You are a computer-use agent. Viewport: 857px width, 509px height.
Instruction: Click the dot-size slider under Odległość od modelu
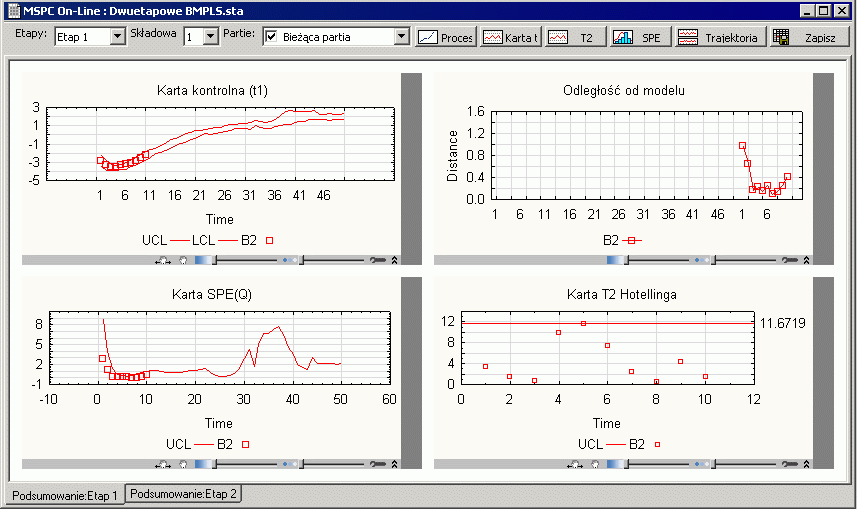click(735, 260)
